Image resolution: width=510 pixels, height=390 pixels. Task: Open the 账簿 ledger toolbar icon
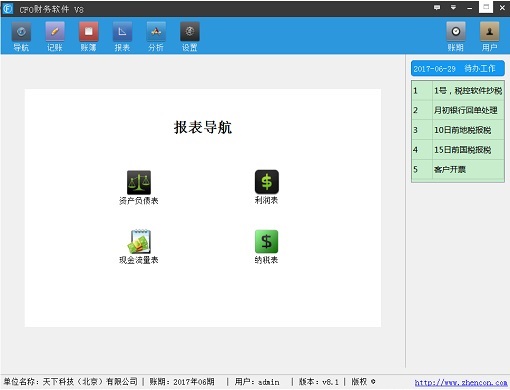point(89,37)
